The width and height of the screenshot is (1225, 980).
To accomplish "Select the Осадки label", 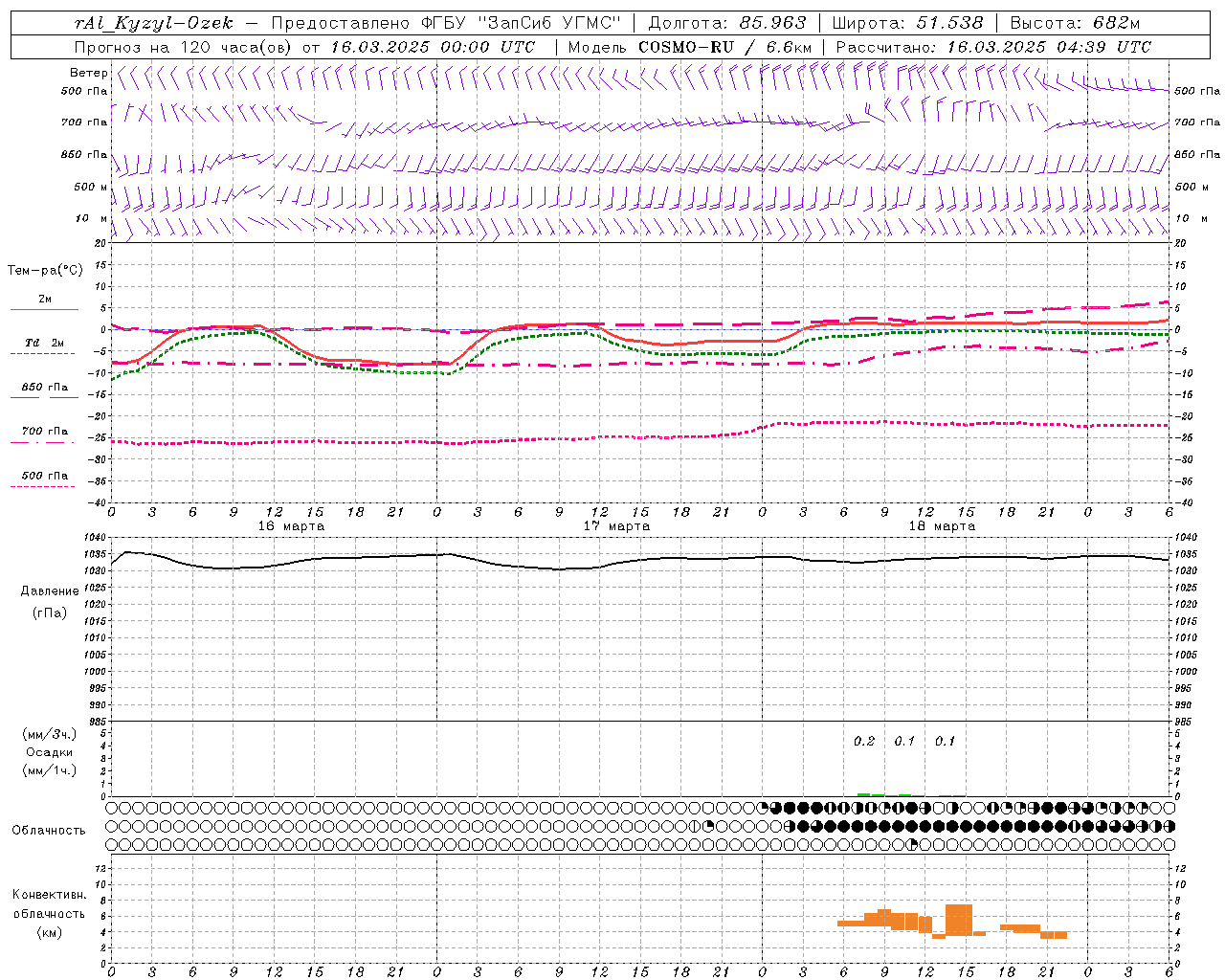I will [50, 752].
